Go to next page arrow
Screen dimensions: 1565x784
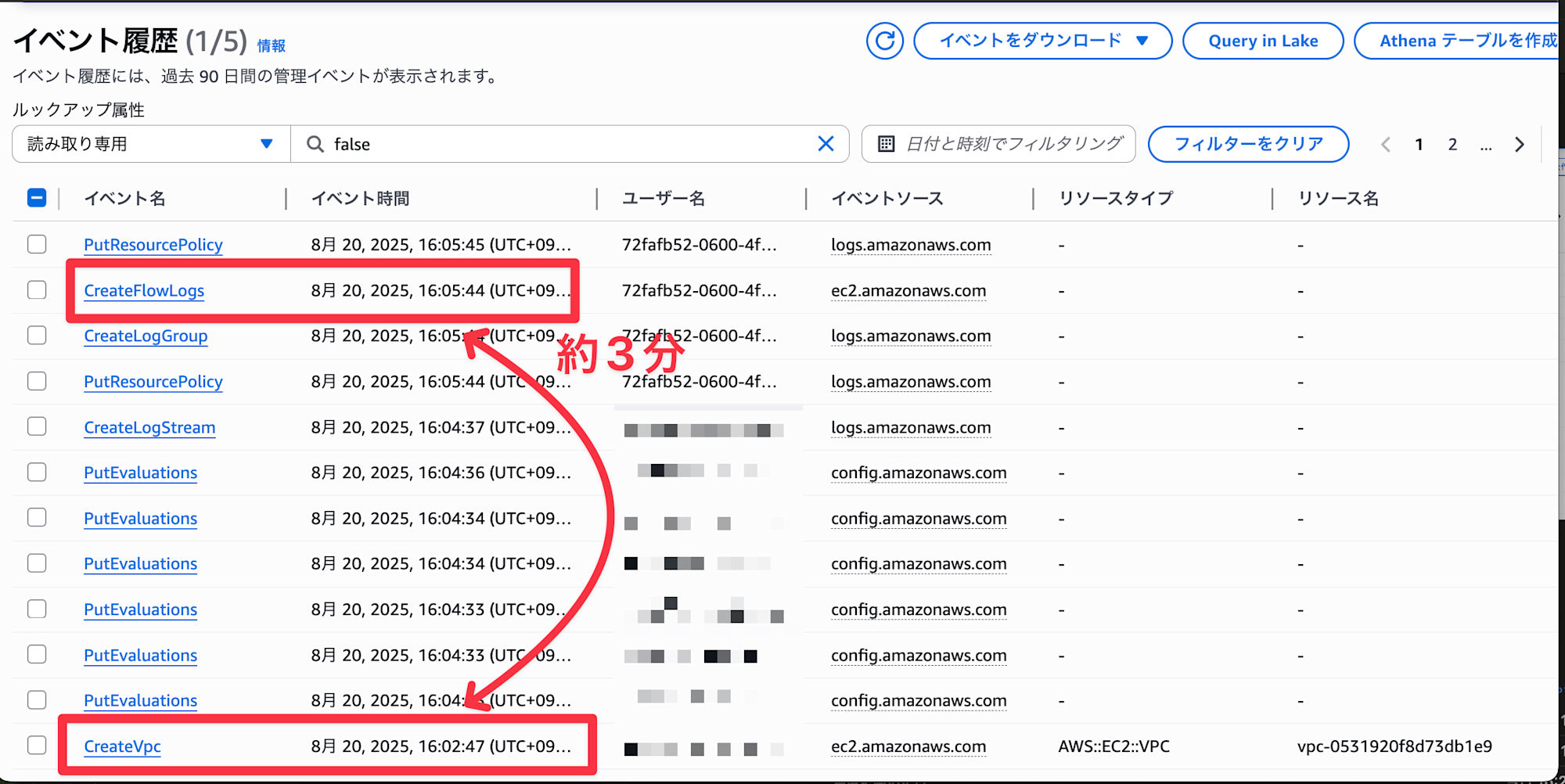tap(1520, 145)
